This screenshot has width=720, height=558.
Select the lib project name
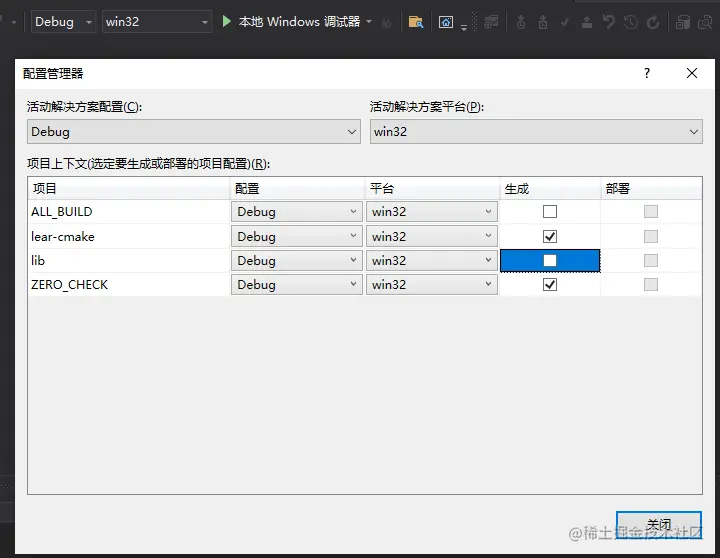coord(38,260)
